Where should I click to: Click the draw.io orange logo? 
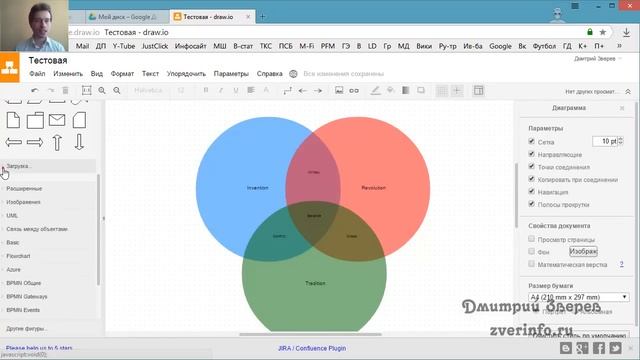pos(9,67)
